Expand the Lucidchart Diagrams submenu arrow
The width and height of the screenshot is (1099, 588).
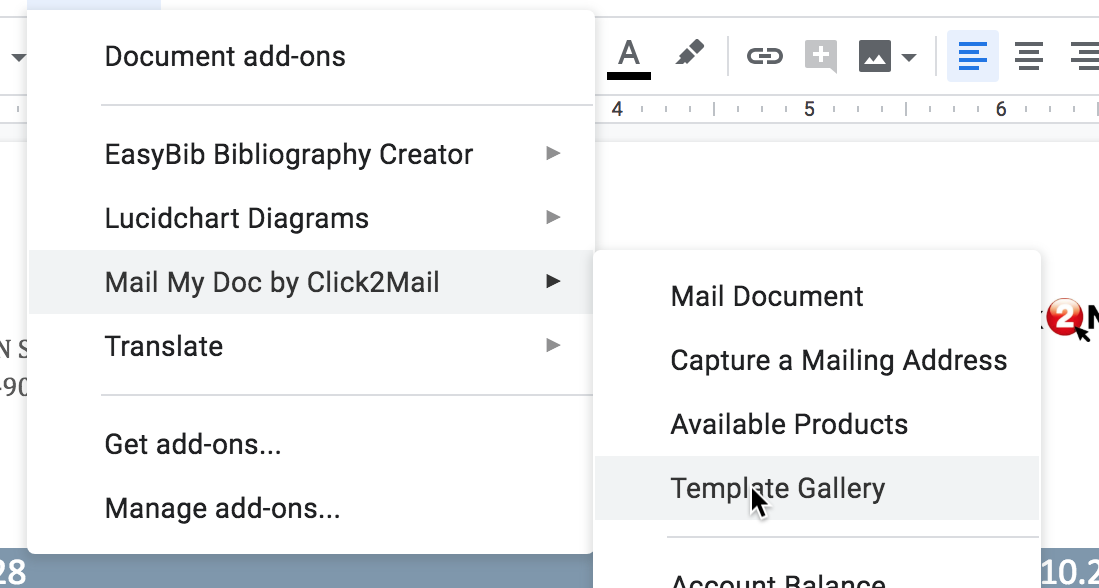click(x=554, y=217)
